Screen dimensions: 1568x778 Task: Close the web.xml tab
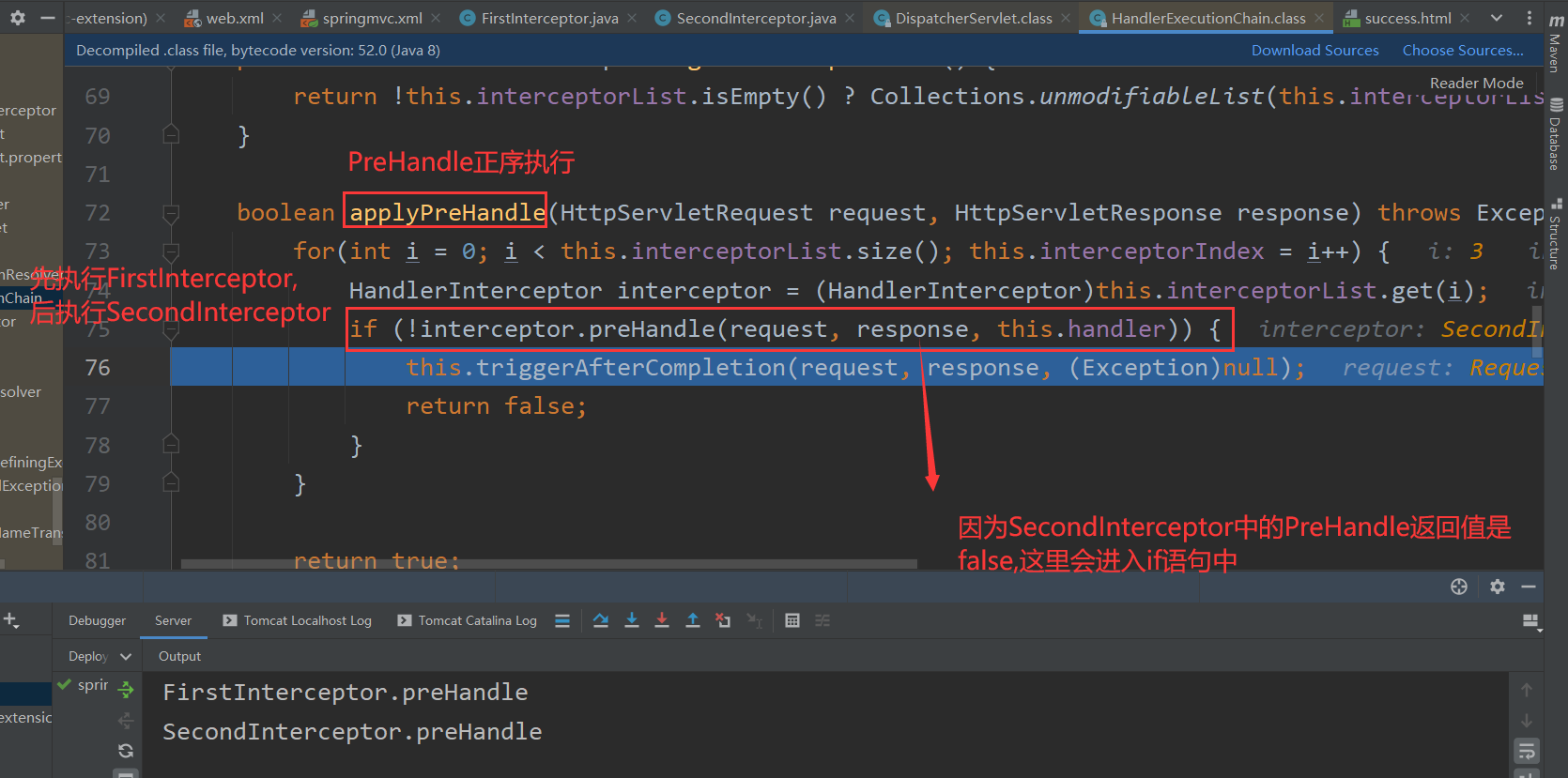coord(277,18)
